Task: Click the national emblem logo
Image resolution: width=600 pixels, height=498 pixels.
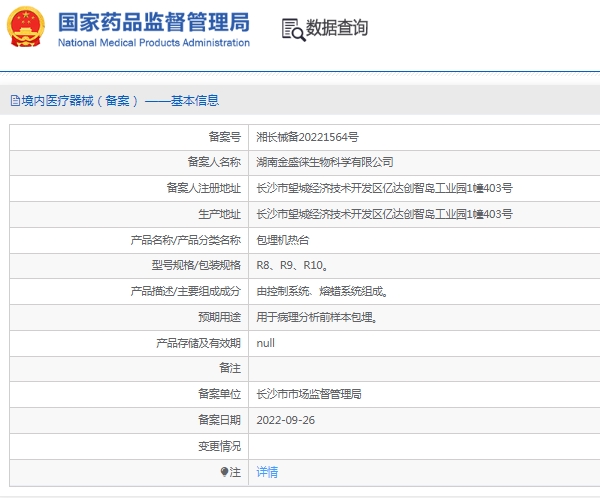Action: 26,27
